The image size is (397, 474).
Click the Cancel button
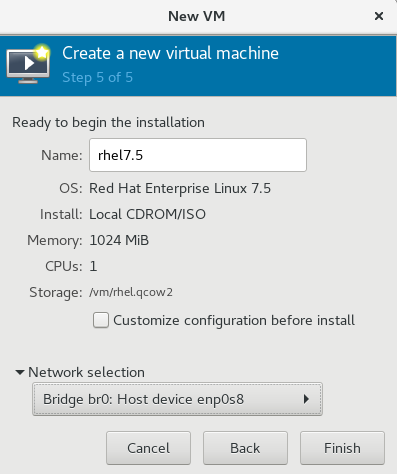pos(148,448)
